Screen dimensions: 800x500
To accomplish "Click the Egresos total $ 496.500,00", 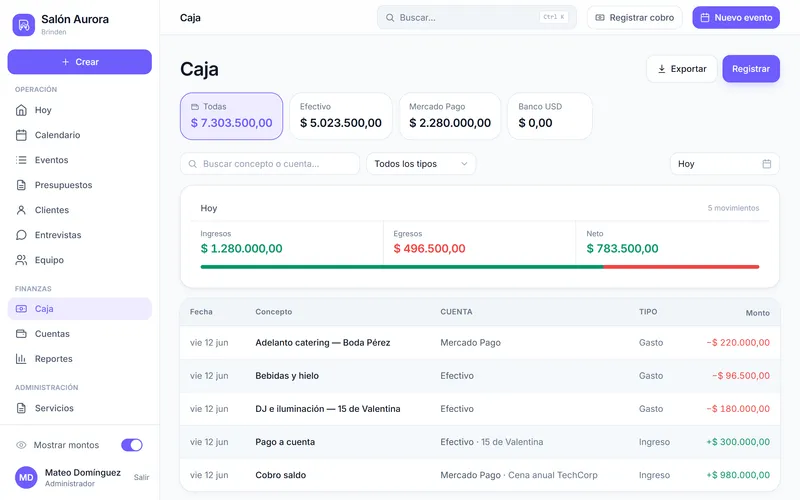I will click(x=429, y=248).
